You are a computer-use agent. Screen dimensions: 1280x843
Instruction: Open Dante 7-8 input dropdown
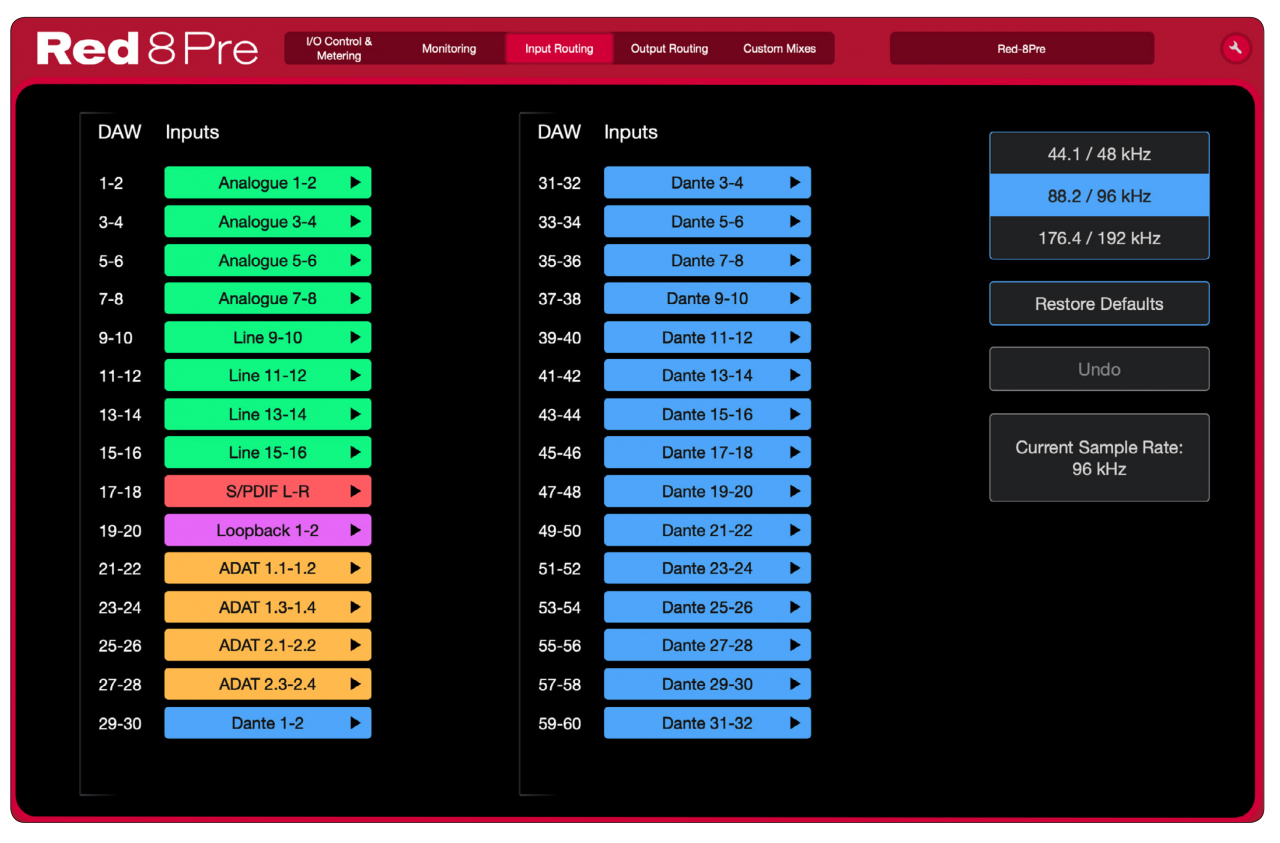point(707,260)
